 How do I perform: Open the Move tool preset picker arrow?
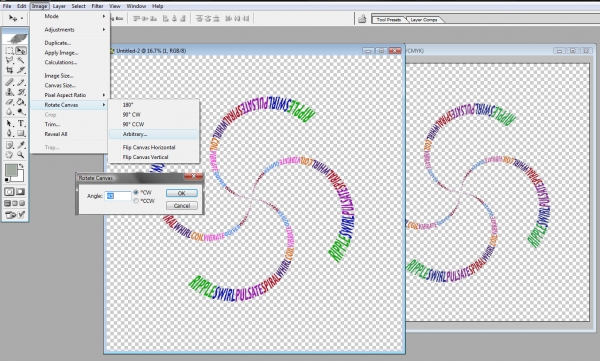22,18
